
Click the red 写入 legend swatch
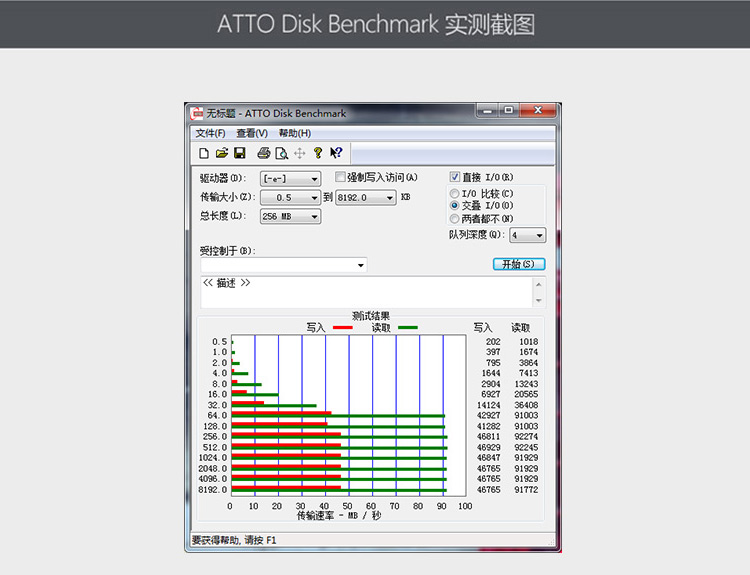tap(342, 328)
